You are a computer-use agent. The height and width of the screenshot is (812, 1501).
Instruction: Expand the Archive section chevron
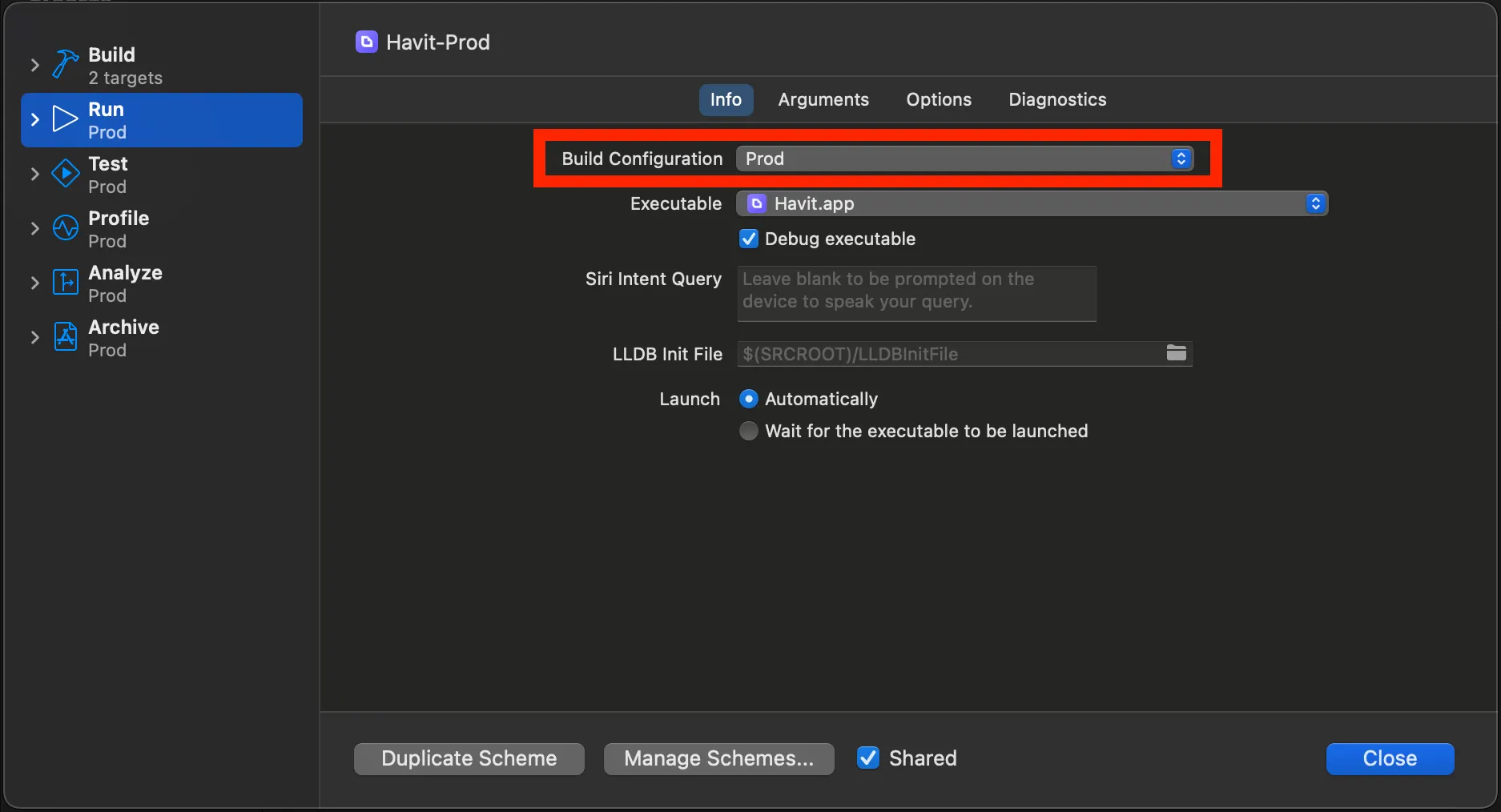coord(34,337)
